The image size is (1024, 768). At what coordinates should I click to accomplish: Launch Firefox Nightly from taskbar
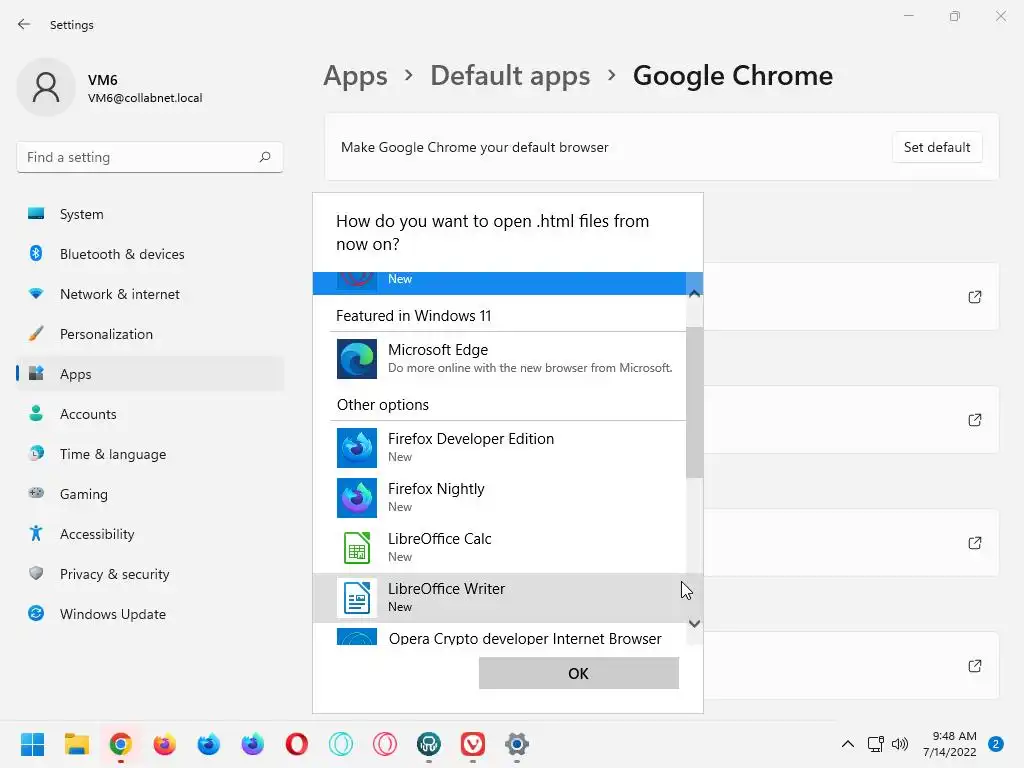coord(253,744)
